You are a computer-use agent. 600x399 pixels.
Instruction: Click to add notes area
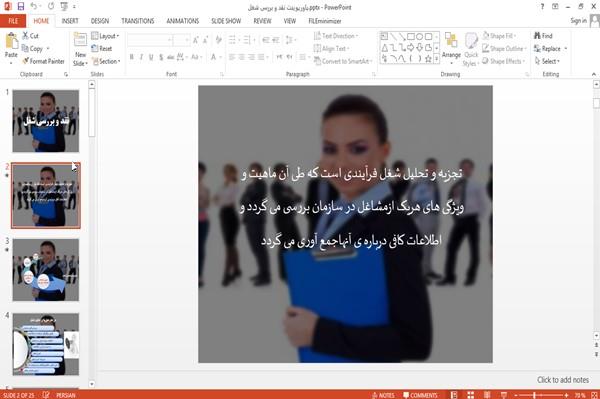563,380
